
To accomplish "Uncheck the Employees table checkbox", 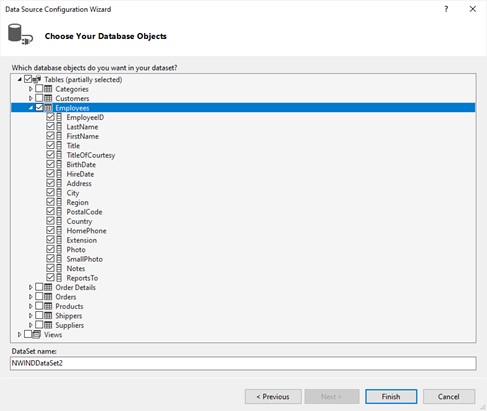I will (39, 107).
